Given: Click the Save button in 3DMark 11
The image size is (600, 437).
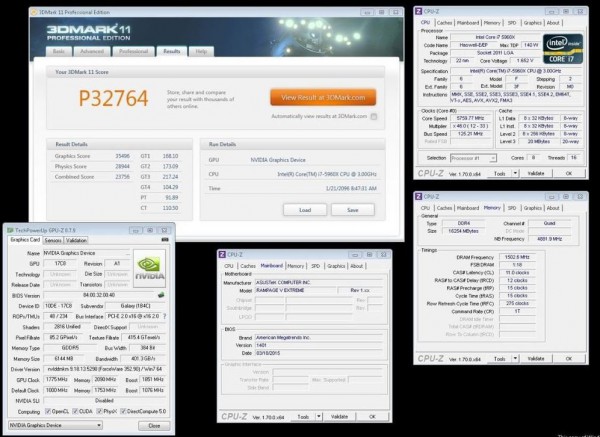Looking at the screenshot, I should click(352, 210).
